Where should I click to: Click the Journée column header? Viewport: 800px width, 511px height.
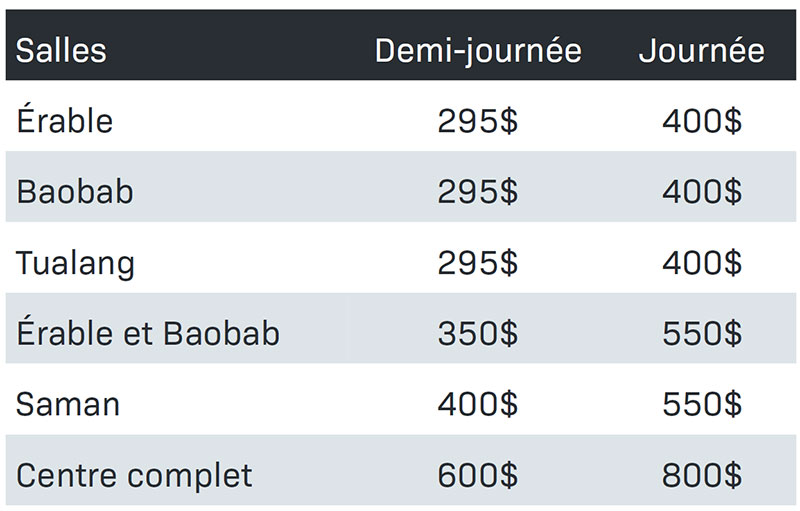coord(702,52)
